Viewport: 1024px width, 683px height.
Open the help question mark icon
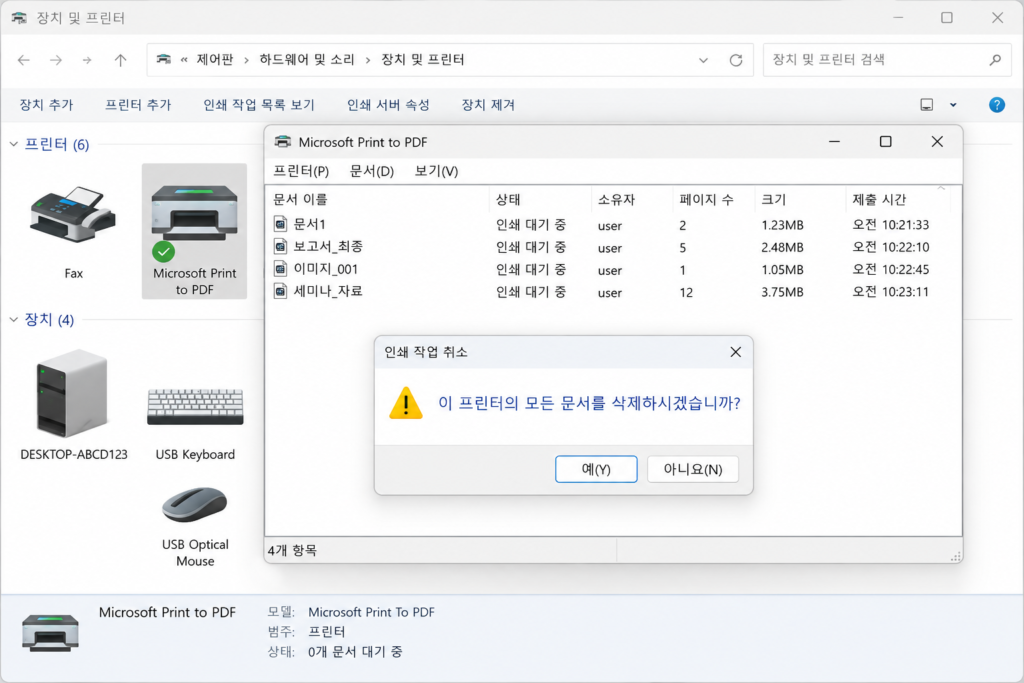tap(997, 104)
